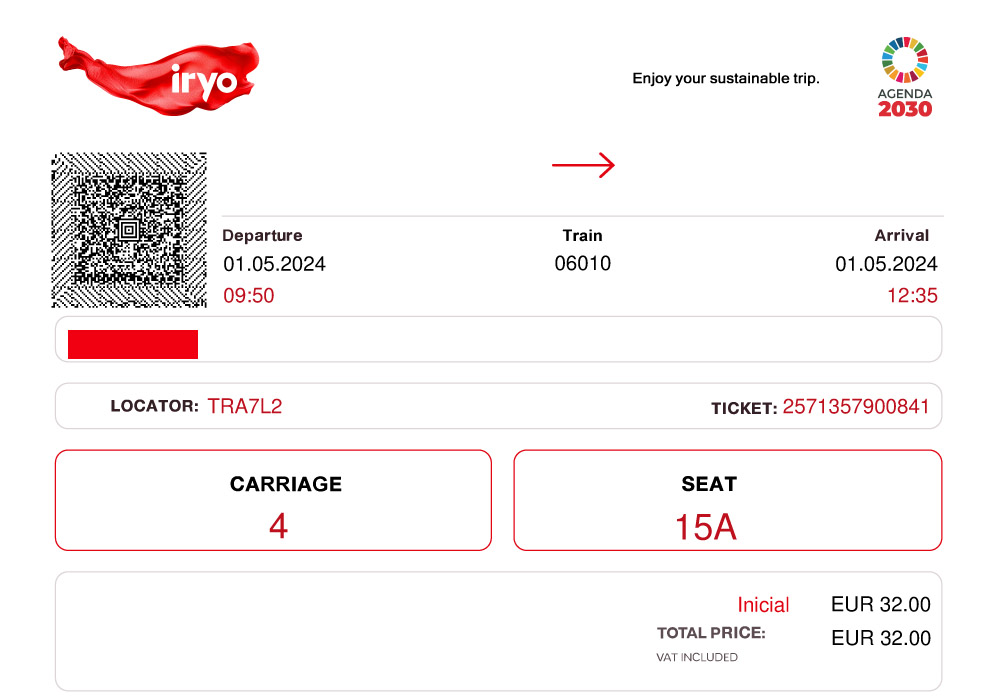This screenshot has height=696, width=1000.
Task: Click the iryo red logo
Action: (x=158, y=76)
